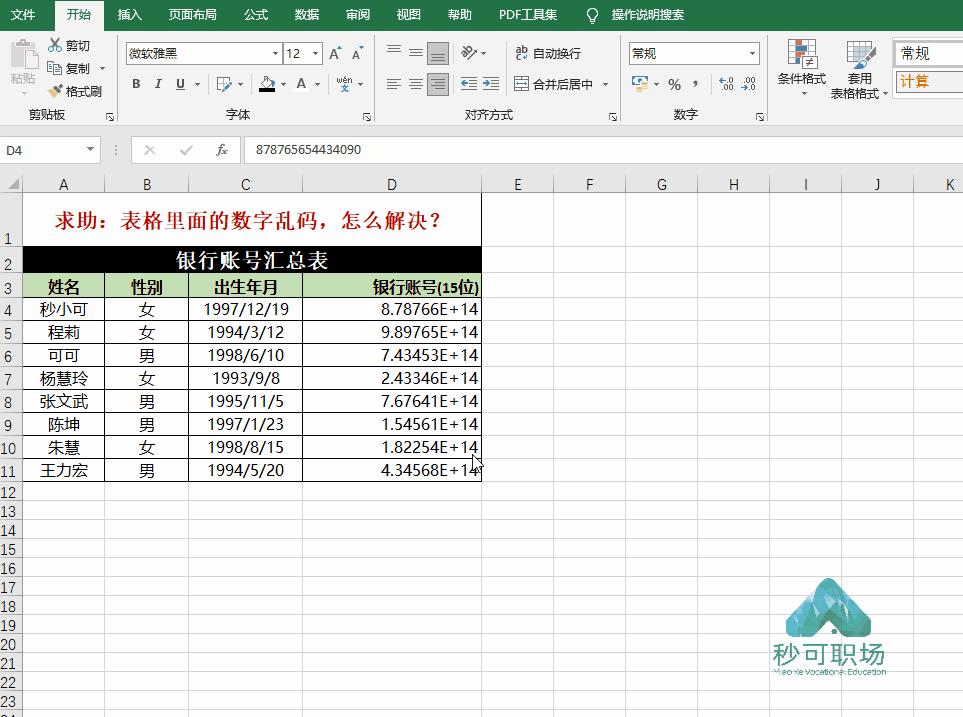Open the font name dropdown
The height and width of the screenshot is (717, 963).
point(273,52)
